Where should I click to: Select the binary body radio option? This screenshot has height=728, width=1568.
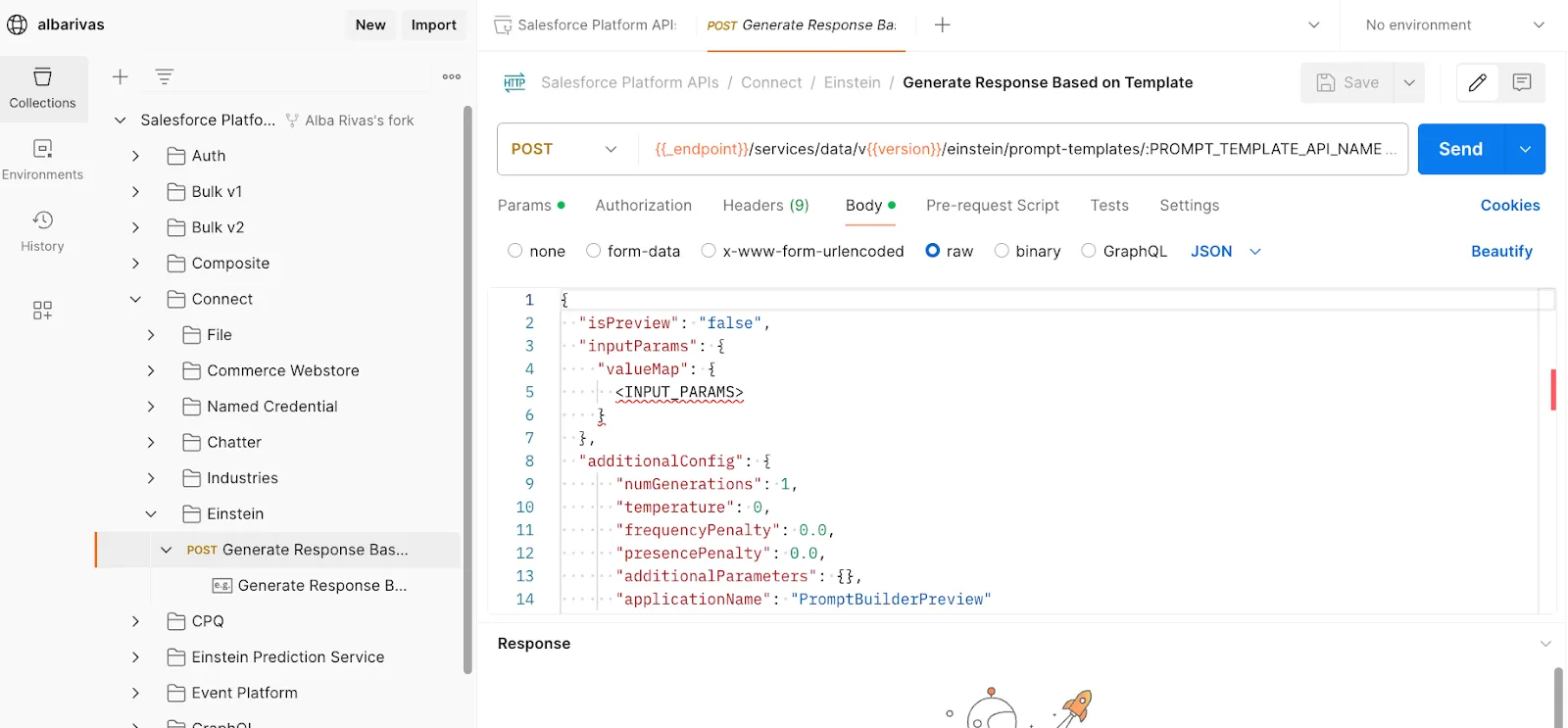click(1002, 251)
